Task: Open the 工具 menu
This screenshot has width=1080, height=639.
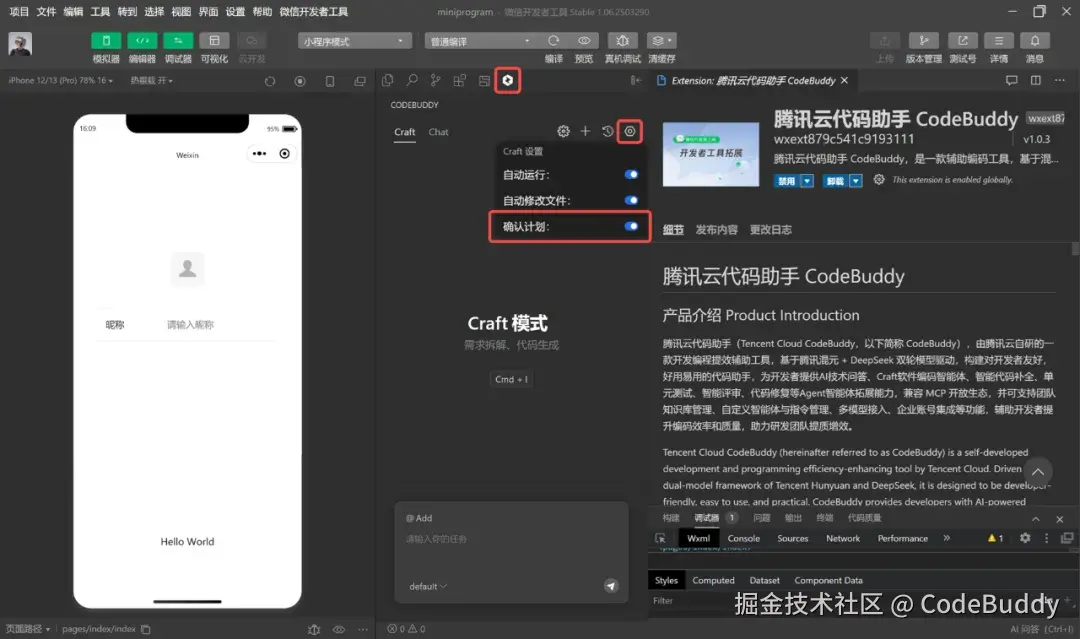Action: pyautogui.click(x=100, y=12)
